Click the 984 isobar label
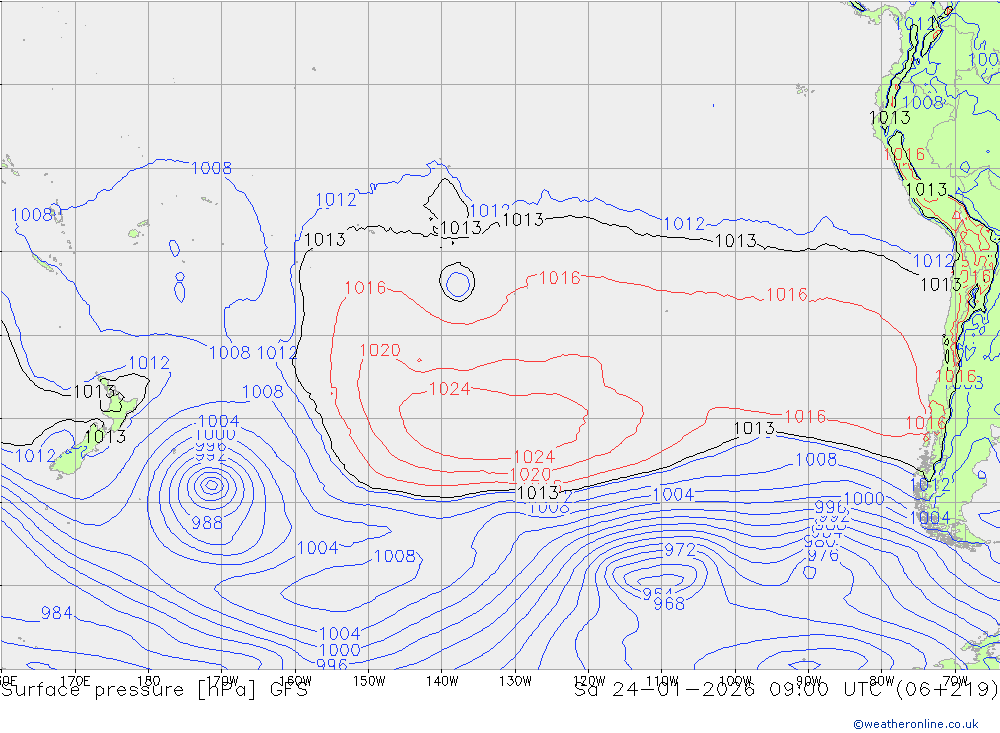The height and width of the screenshot is (733, 1000). [x=56, y=613]
